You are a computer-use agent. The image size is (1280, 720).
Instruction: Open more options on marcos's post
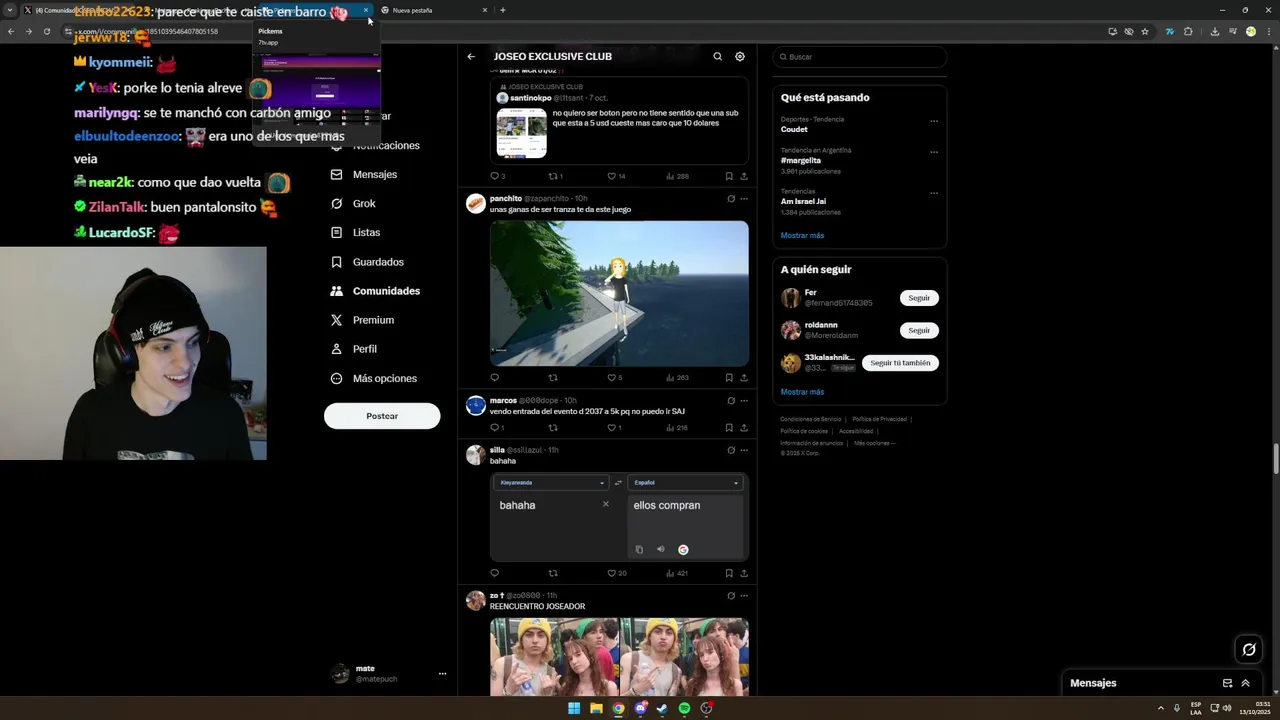pos(744,401)
